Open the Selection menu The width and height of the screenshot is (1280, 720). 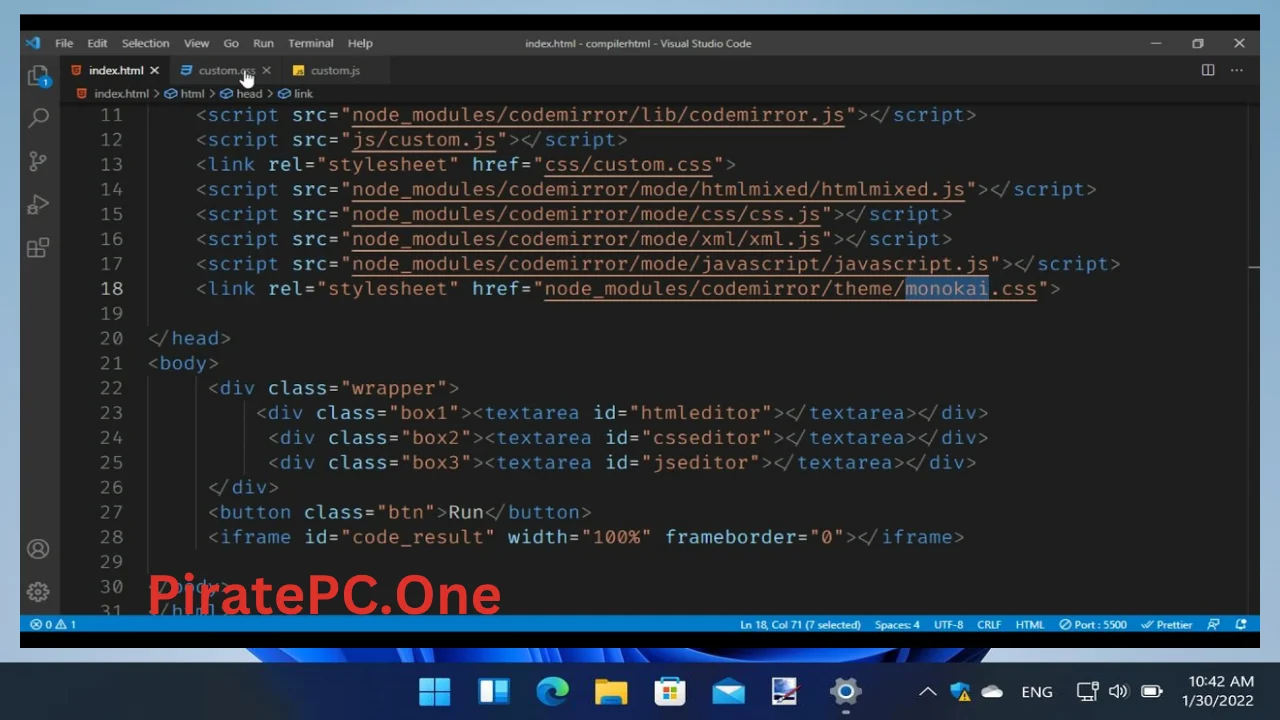click(145, 43)
